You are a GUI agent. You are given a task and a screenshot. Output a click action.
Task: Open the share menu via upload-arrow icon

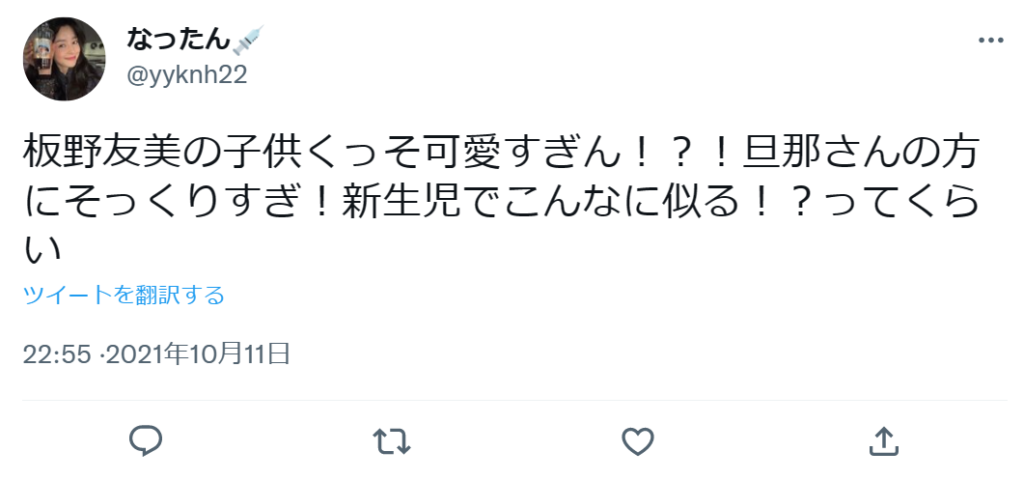pyautogui.click(x=884, y=441)
